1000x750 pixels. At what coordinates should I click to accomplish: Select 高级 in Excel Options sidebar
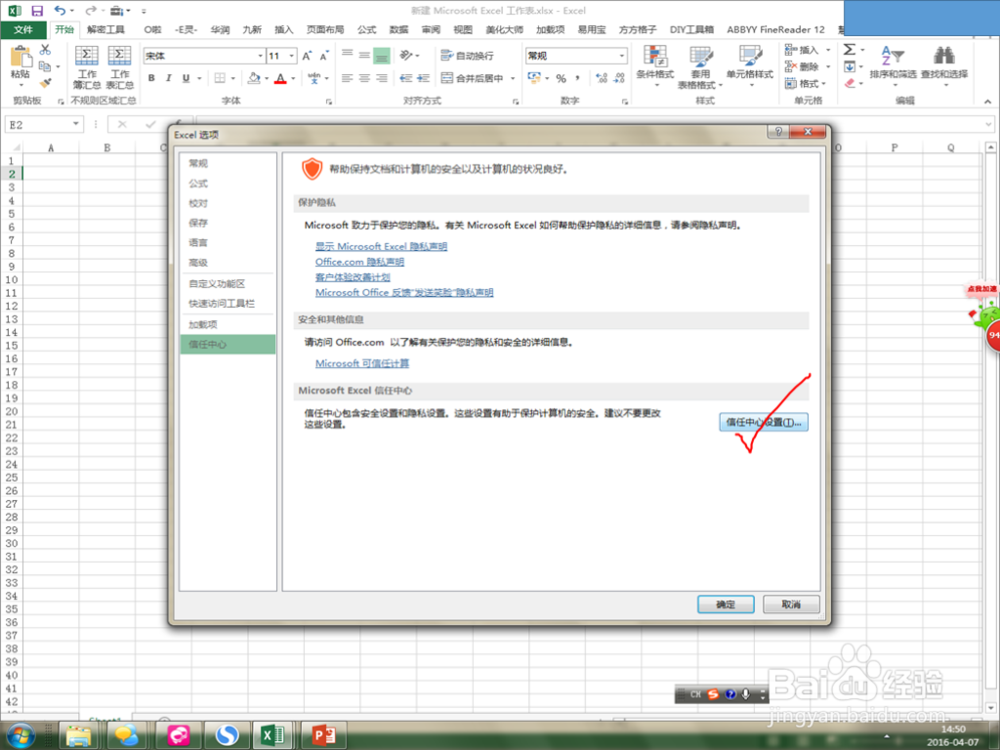(x=228, y=262)
